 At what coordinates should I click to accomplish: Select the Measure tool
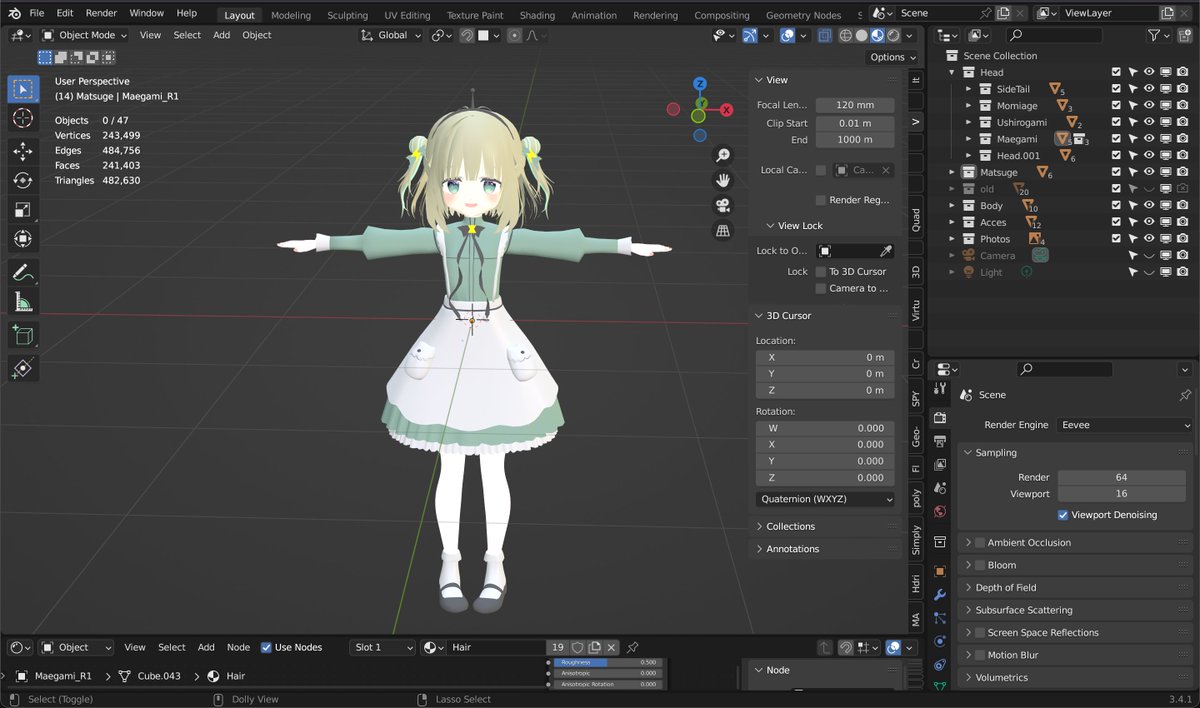coord(23,302)
